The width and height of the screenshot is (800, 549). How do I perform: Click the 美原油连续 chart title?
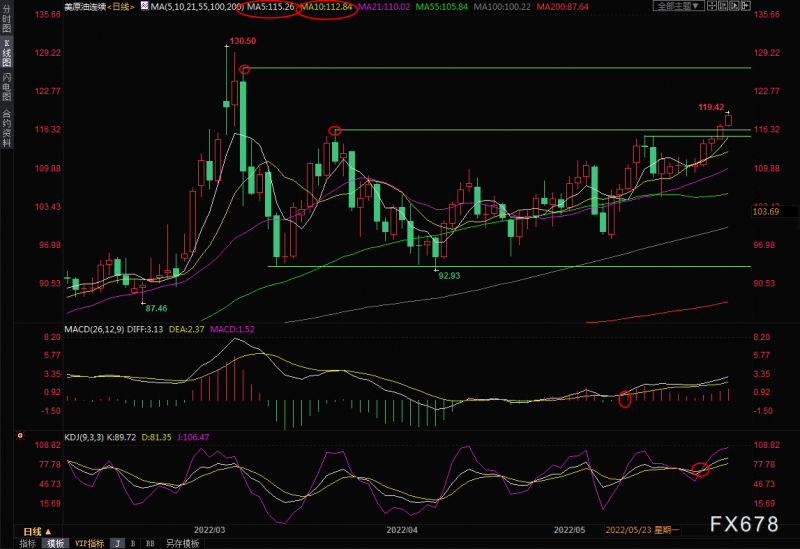[85, 7]
